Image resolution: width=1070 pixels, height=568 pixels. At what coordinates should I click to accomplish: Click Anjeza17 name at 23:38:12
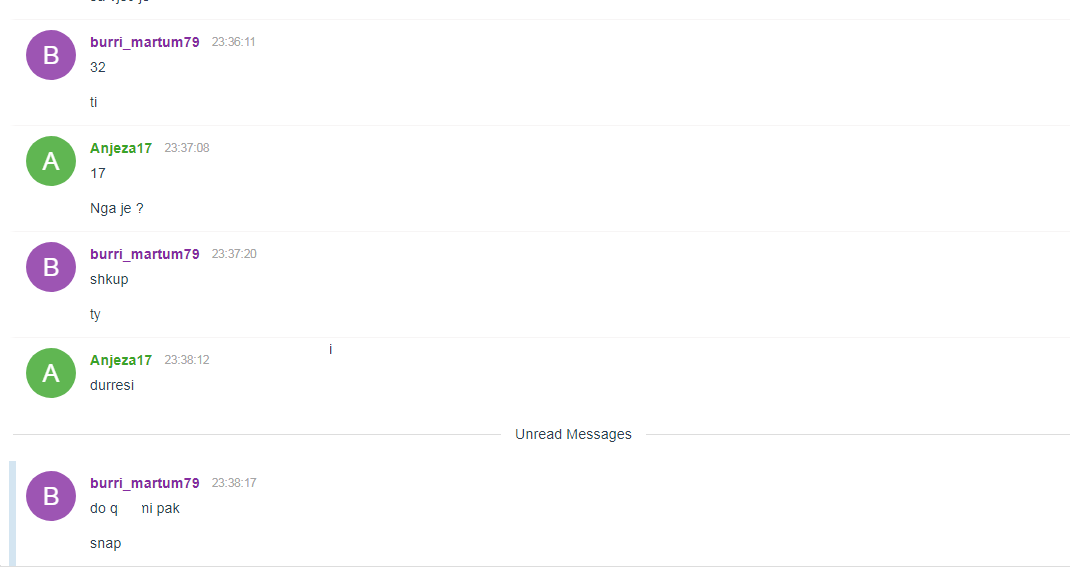[x=121, y=360]
